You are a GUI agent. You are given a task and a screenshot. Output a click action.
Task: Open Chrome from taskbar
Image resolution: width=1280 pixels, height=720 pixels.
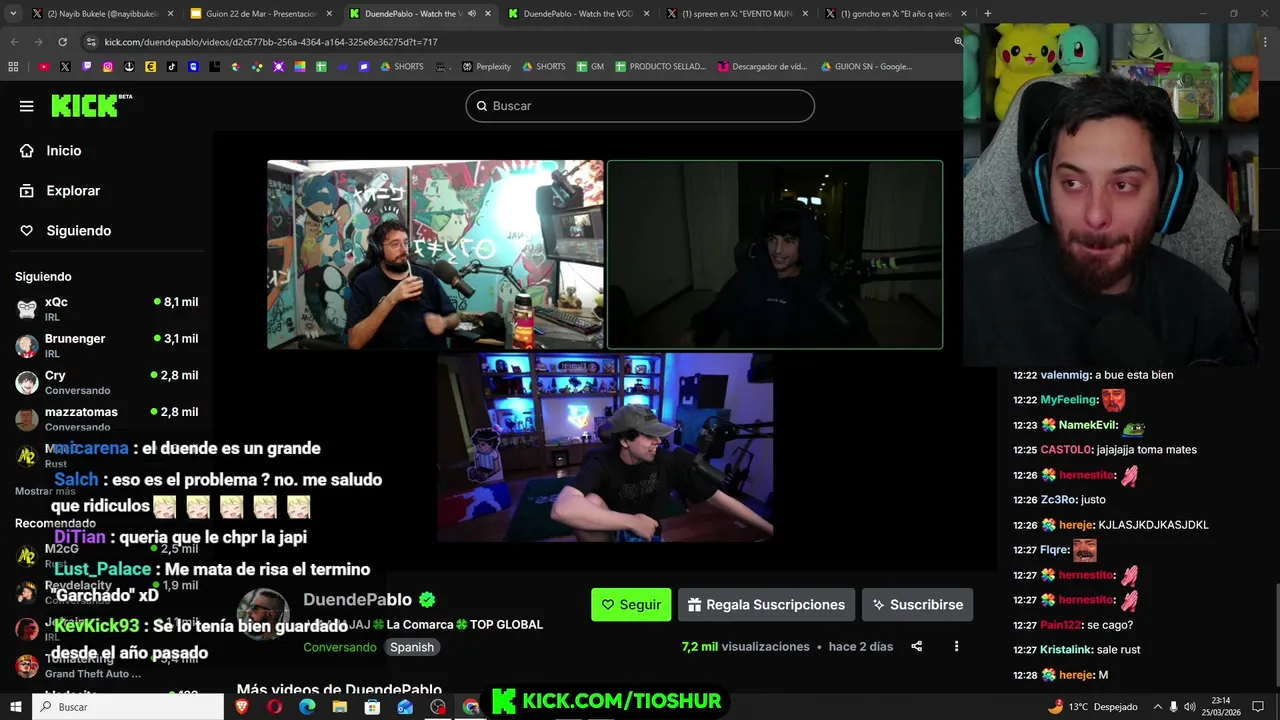coord(471,706)
